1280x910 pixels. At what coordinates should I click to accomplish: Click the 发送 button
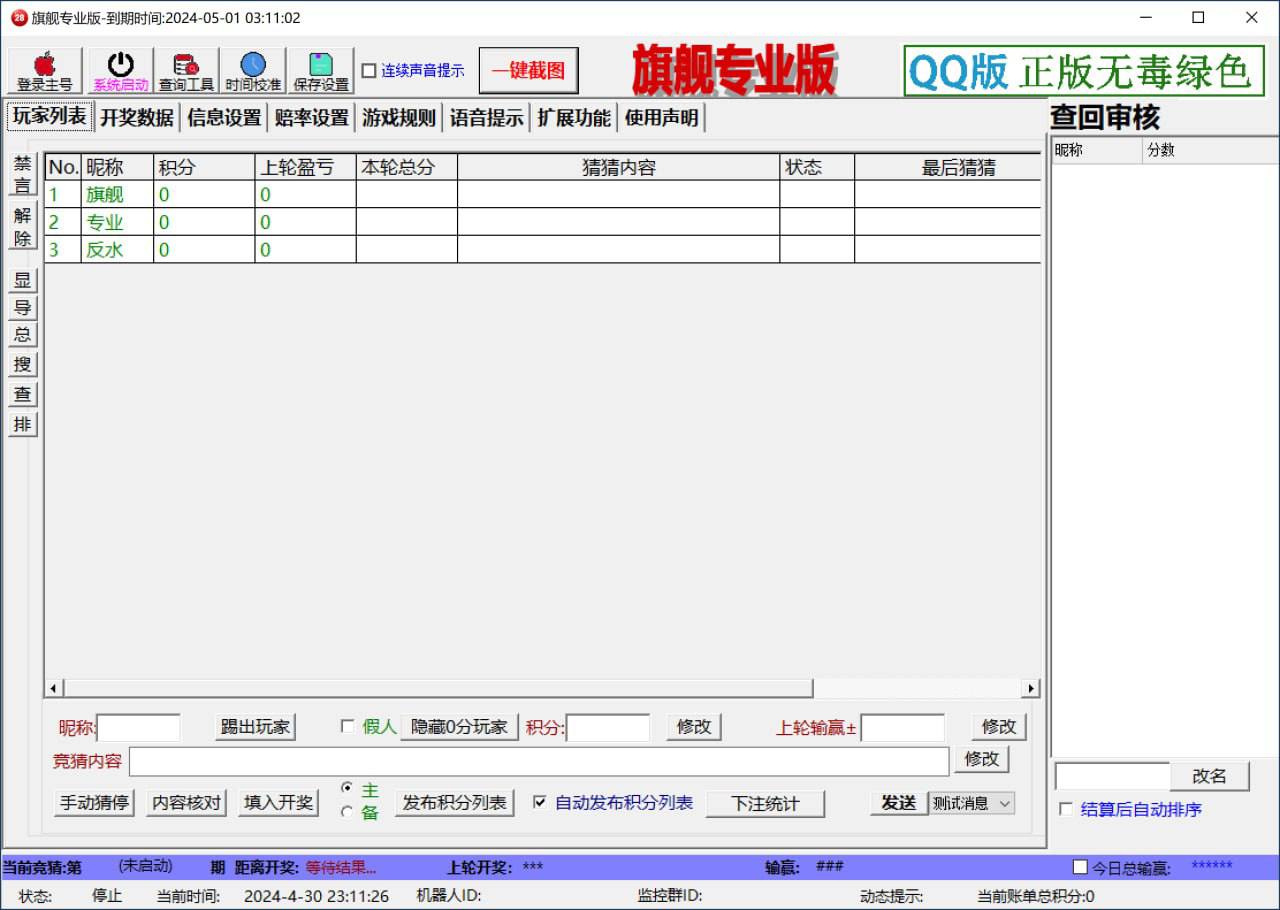tap(898, 803)
